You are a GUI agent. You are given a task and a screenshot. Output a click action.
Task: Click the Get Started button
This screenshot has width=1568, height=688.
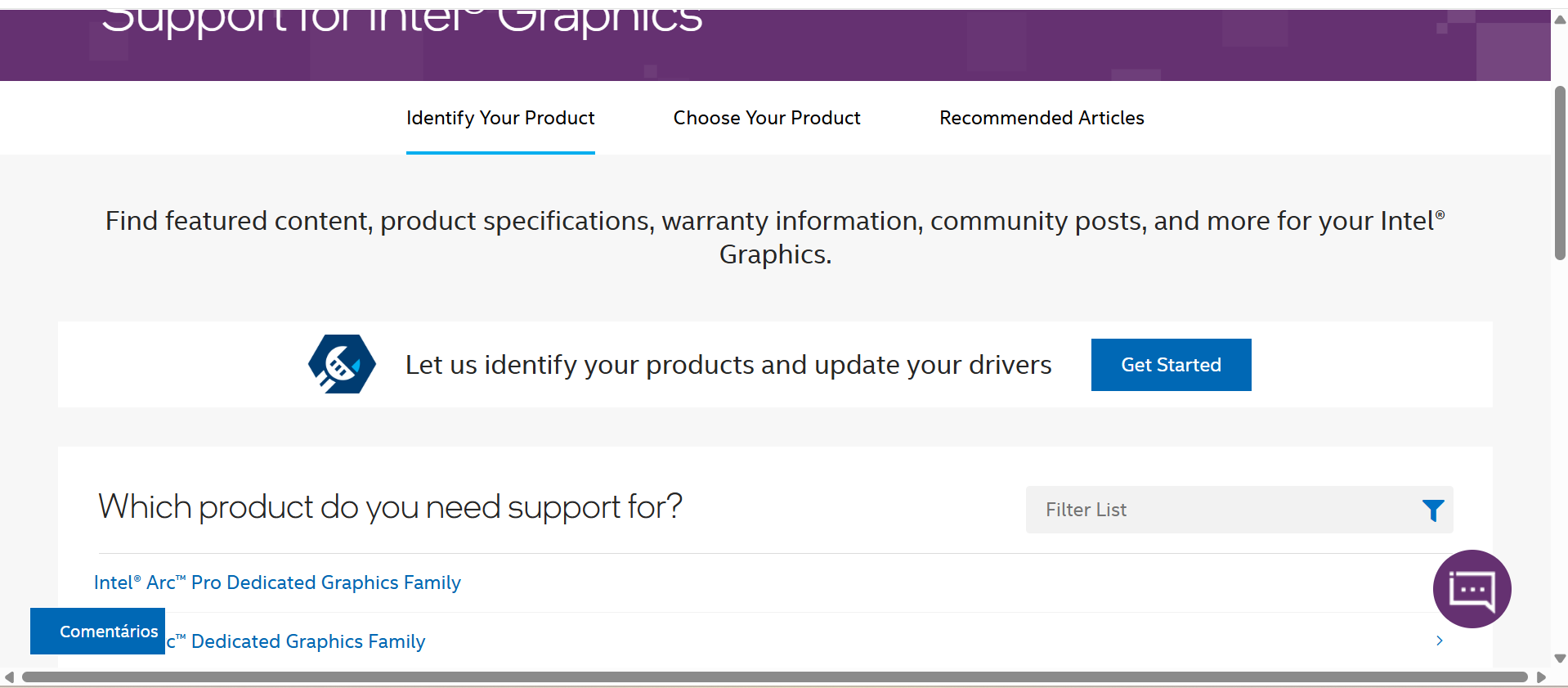[1171, 365]
